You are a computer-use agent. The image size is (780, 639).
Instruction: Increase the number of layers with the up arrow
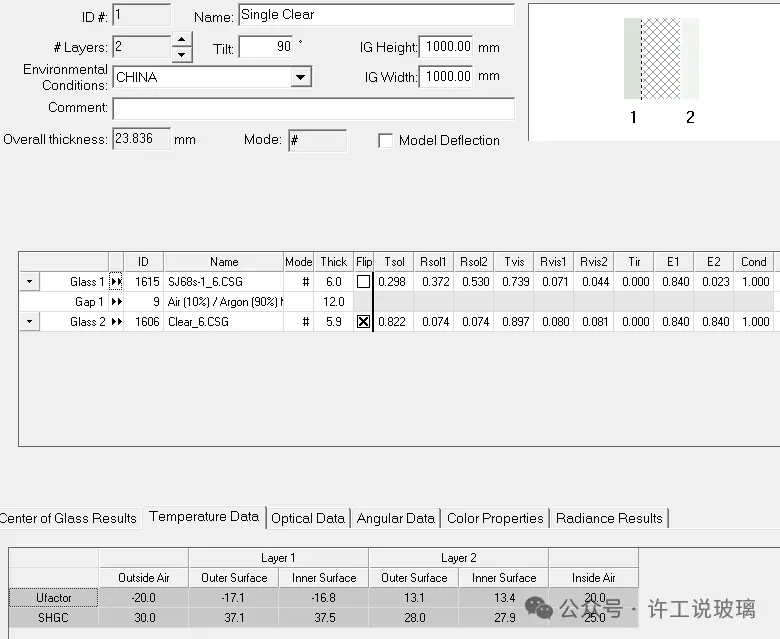182,40
